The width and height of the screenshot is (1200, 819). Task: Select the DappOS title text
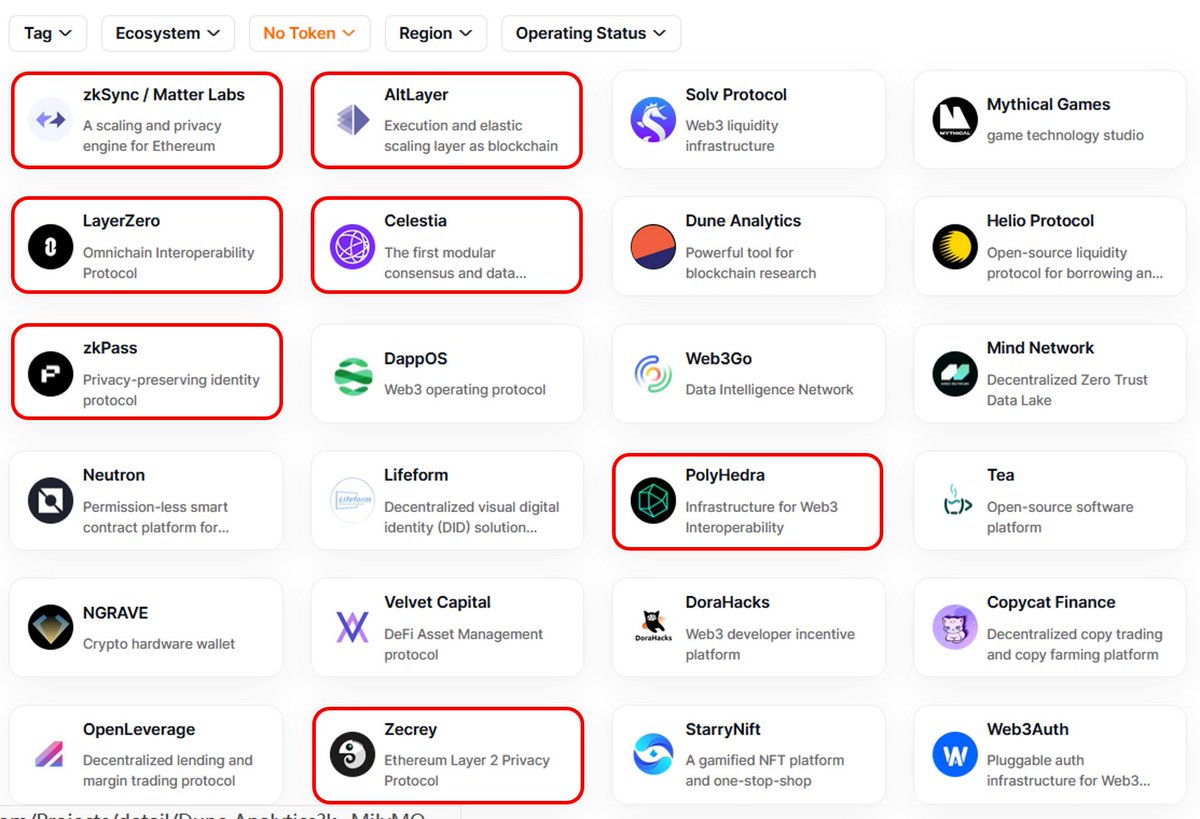pyautogui.click(x=416, y=358)
